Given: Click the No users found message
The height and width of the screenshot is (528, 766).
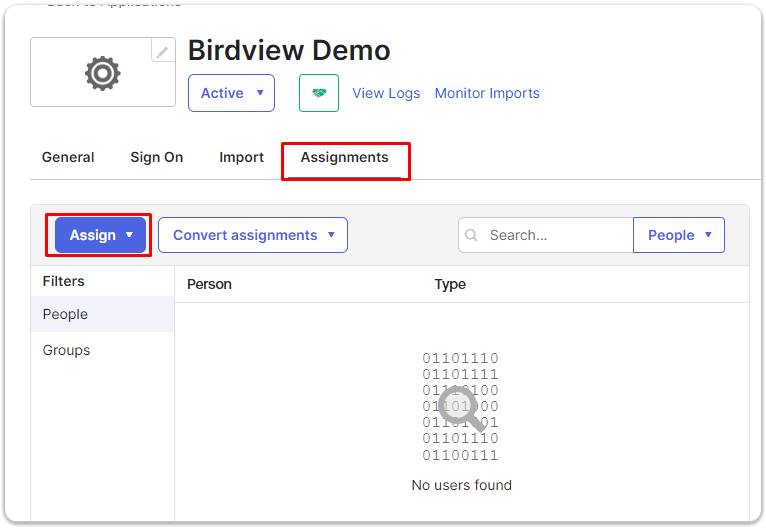Looking at the screenshot, I should point(462,485).
